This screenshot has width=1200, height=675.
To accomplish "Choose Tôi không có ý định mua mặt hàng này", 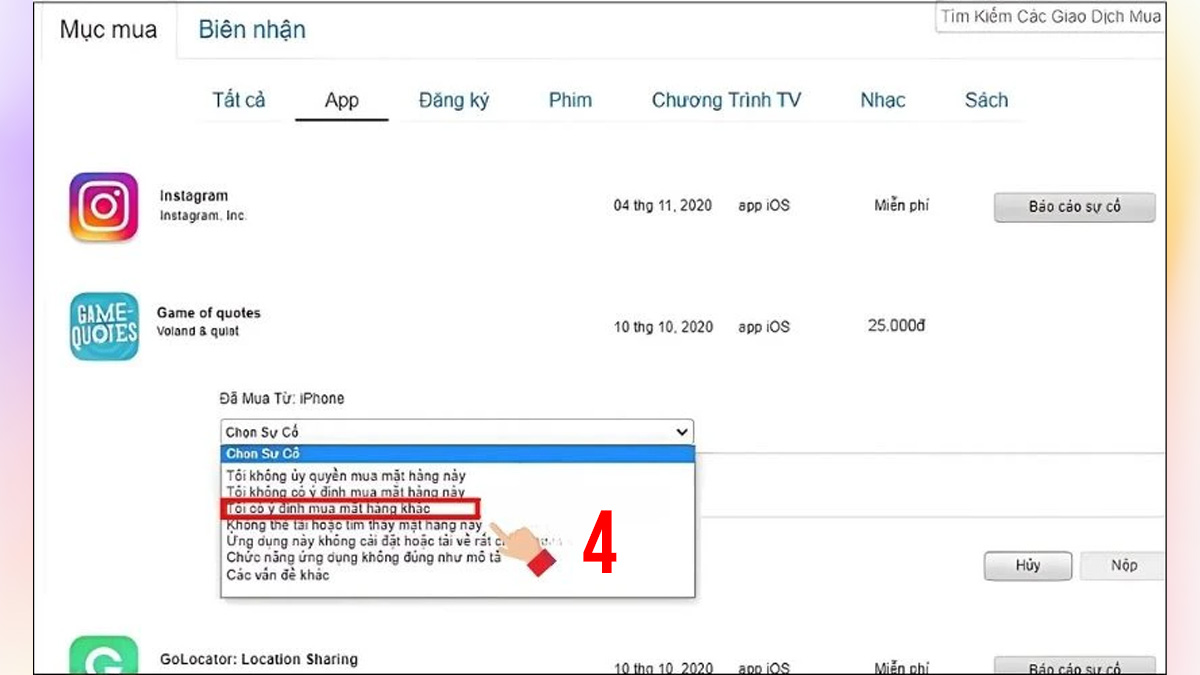I will pyautogui.click(x=346, y=492).
